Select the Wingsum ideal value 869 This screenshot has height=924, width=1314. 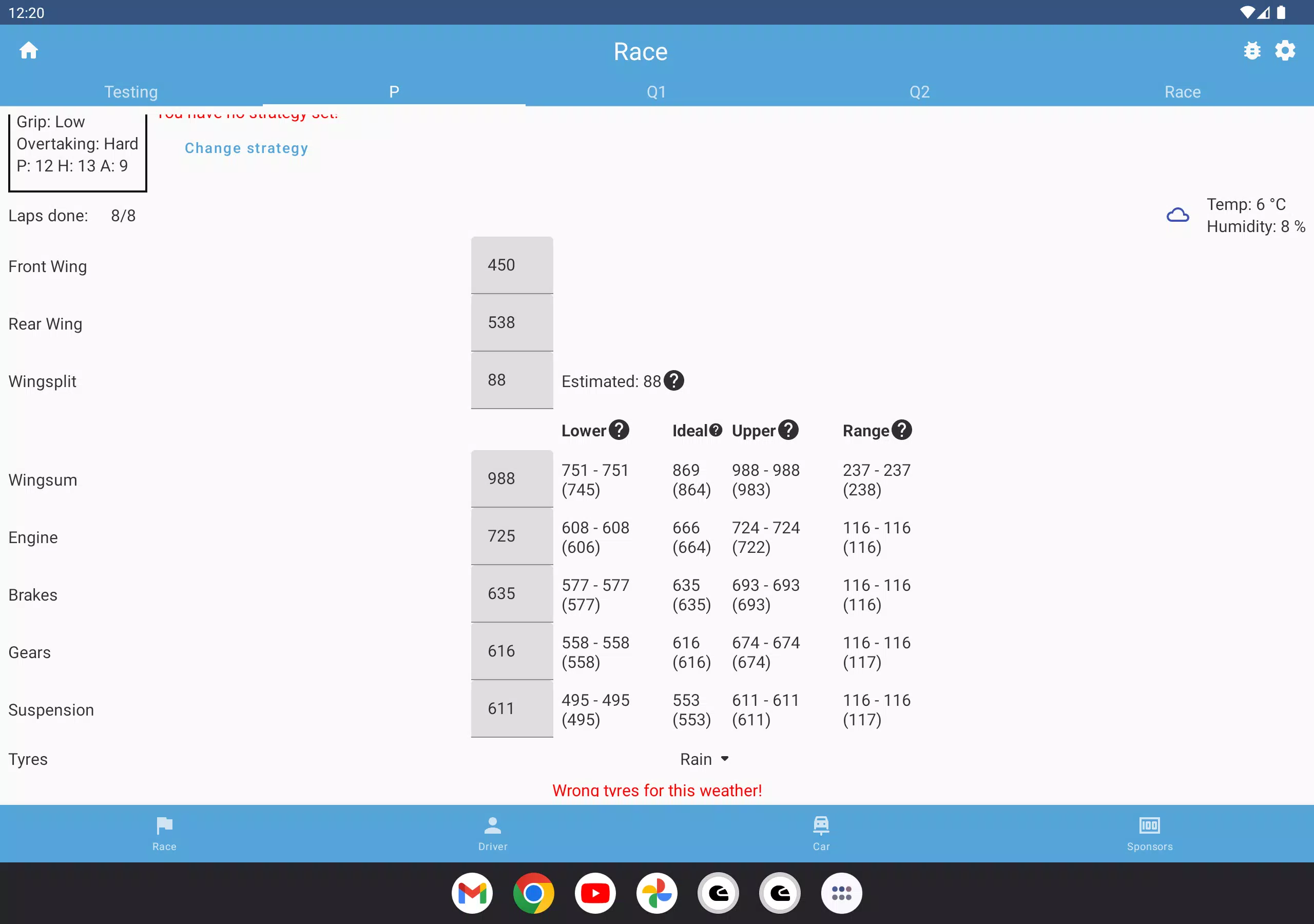point(686,470)
